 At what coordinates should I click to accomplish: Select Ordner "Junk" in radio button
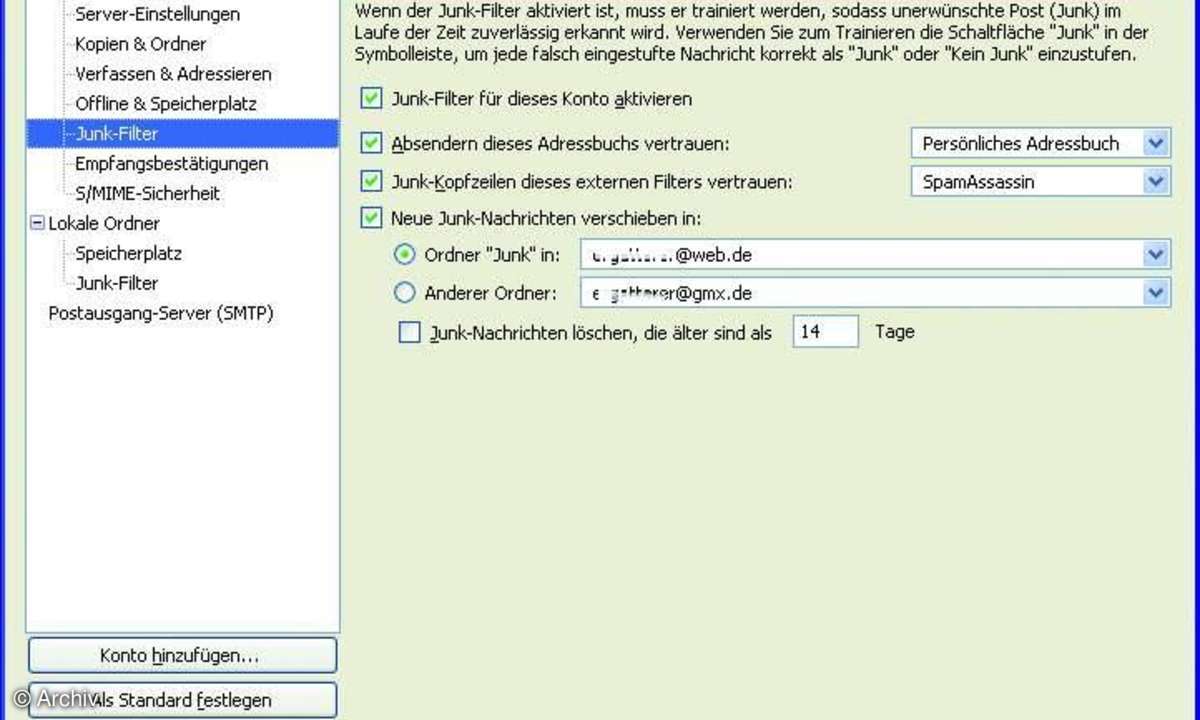point(405,255)
